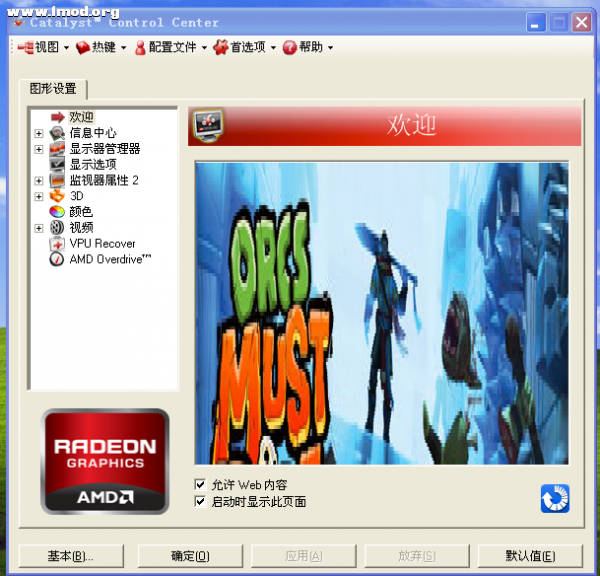Click the 视图 (View) toolbar icon
The height and width of the screenshot is (576, 600).
(26, 47)
